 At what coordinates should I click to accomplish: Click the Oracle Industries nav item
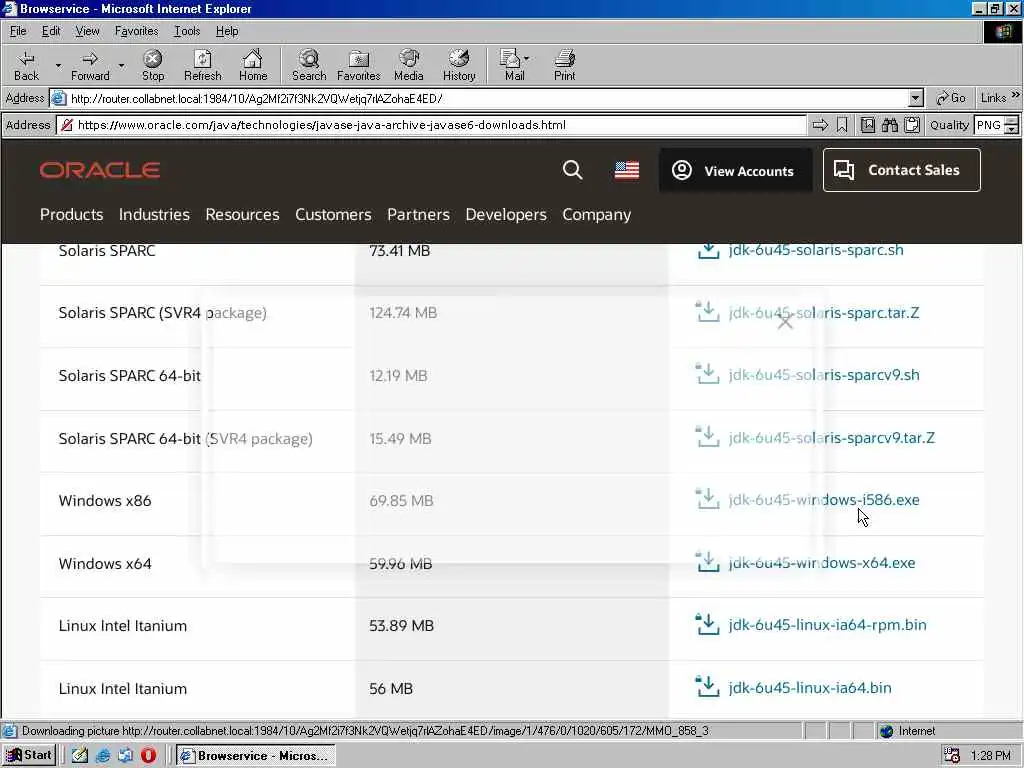pos(154,214)
